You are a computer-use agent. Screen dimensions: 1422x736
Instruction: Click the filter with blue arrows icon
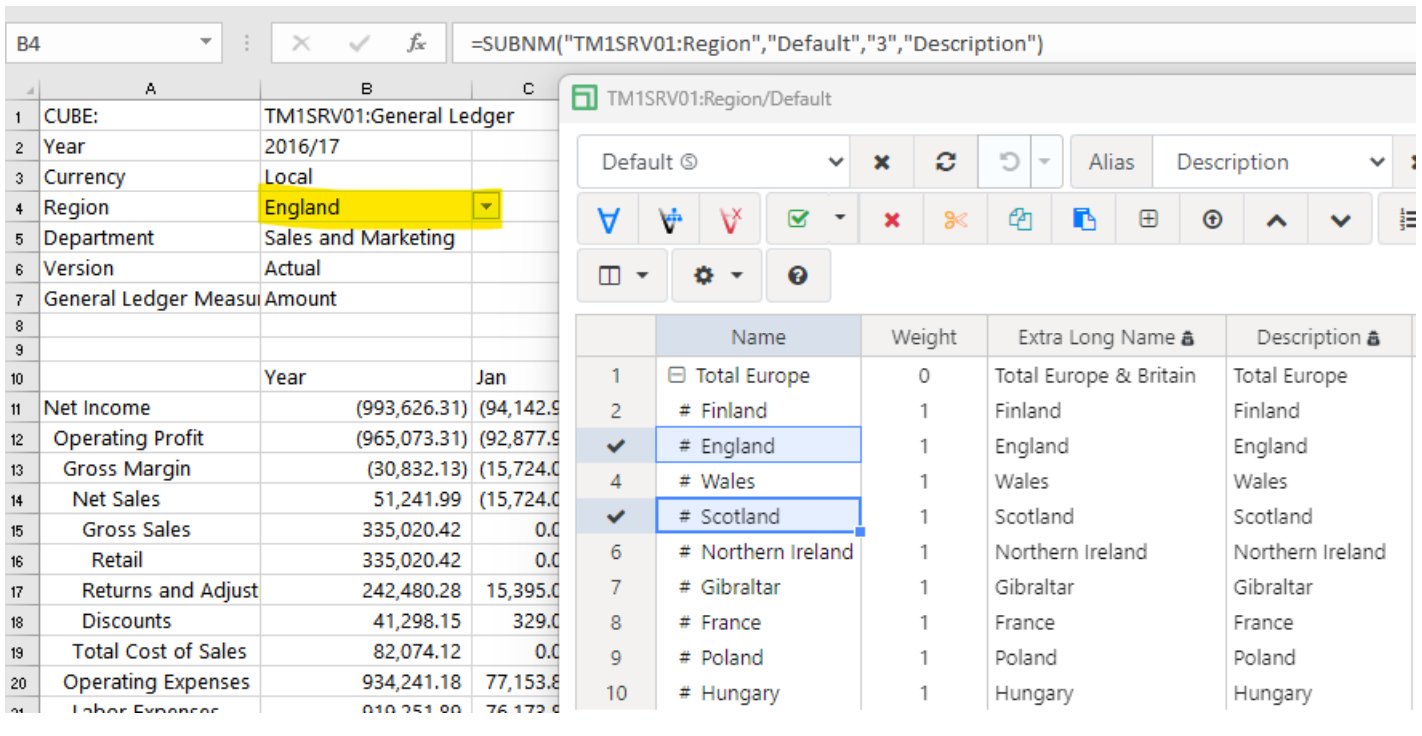click(x=669, y=220)
